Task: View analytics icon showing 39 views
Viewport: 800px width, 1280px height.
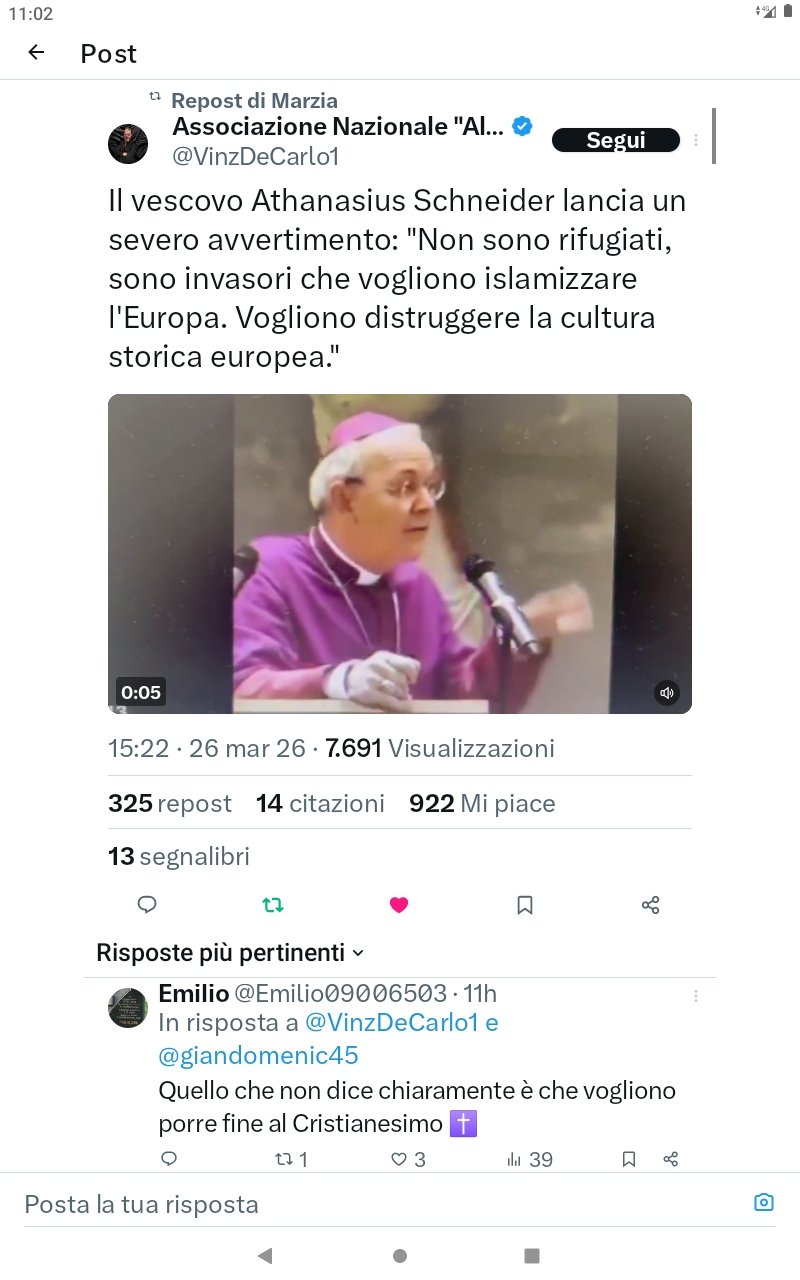Action: click(529, 1159)
